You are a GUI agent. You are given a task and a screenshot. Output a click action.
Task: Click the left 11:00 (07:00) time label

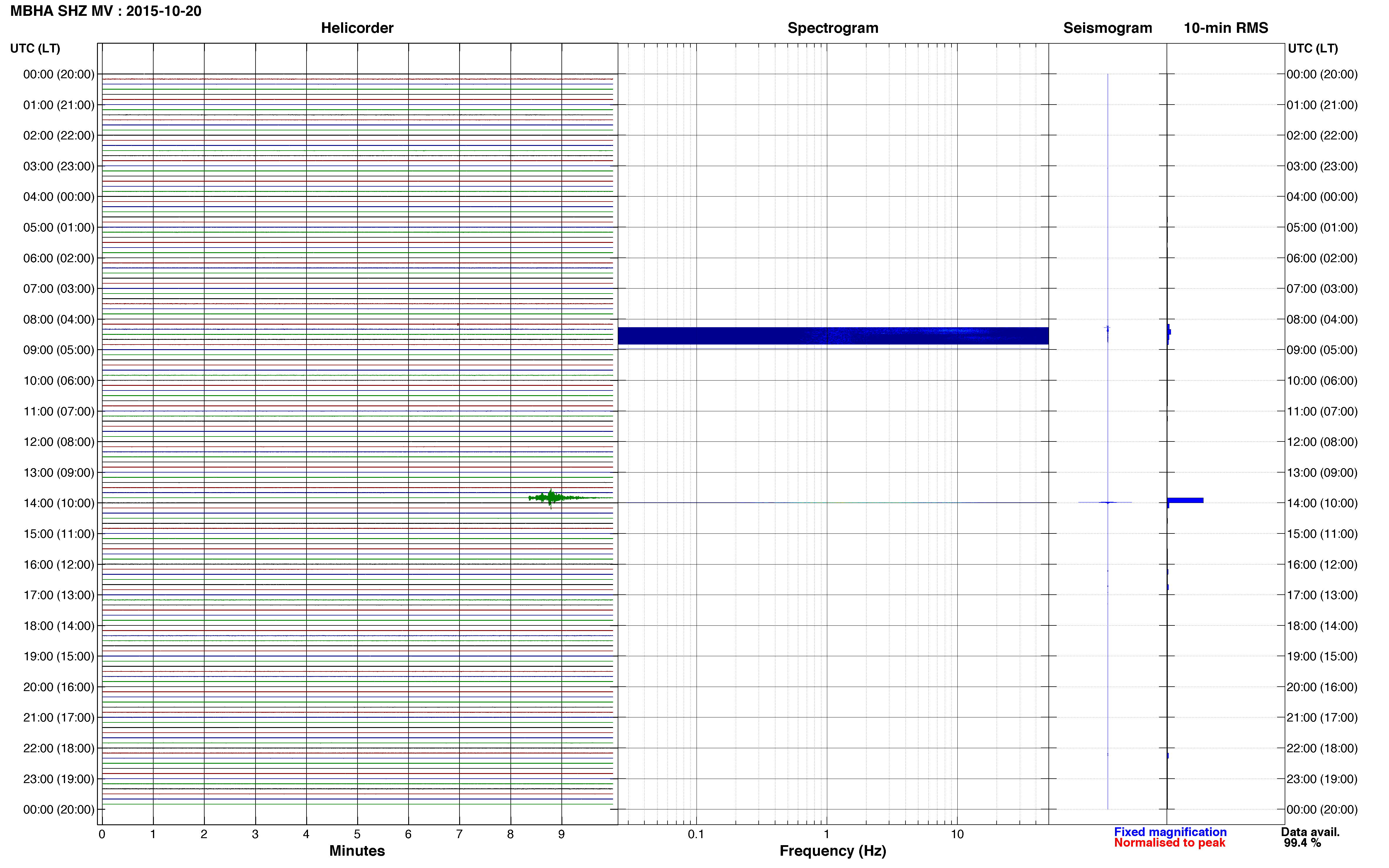(59, 411)
